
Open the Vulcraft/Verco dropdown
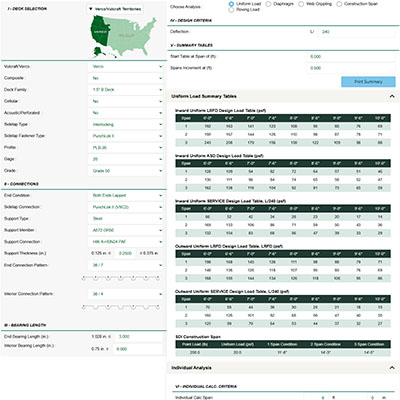126,67
